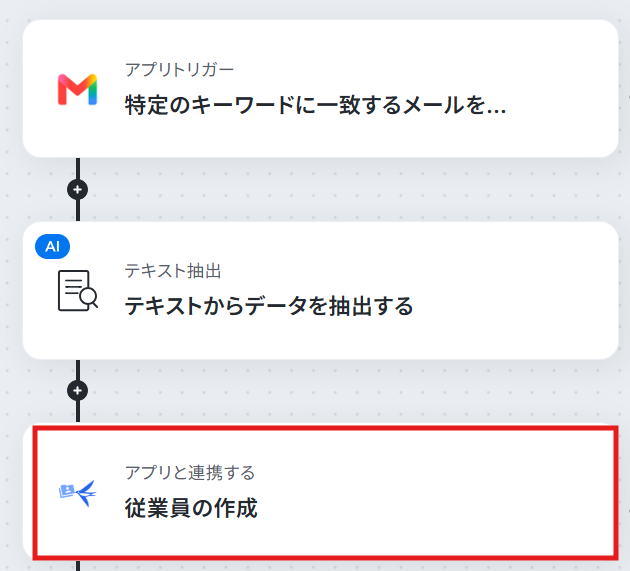630x571 pixels.
Task: Click the connector line above the first plus button
Action: (78, 168)
